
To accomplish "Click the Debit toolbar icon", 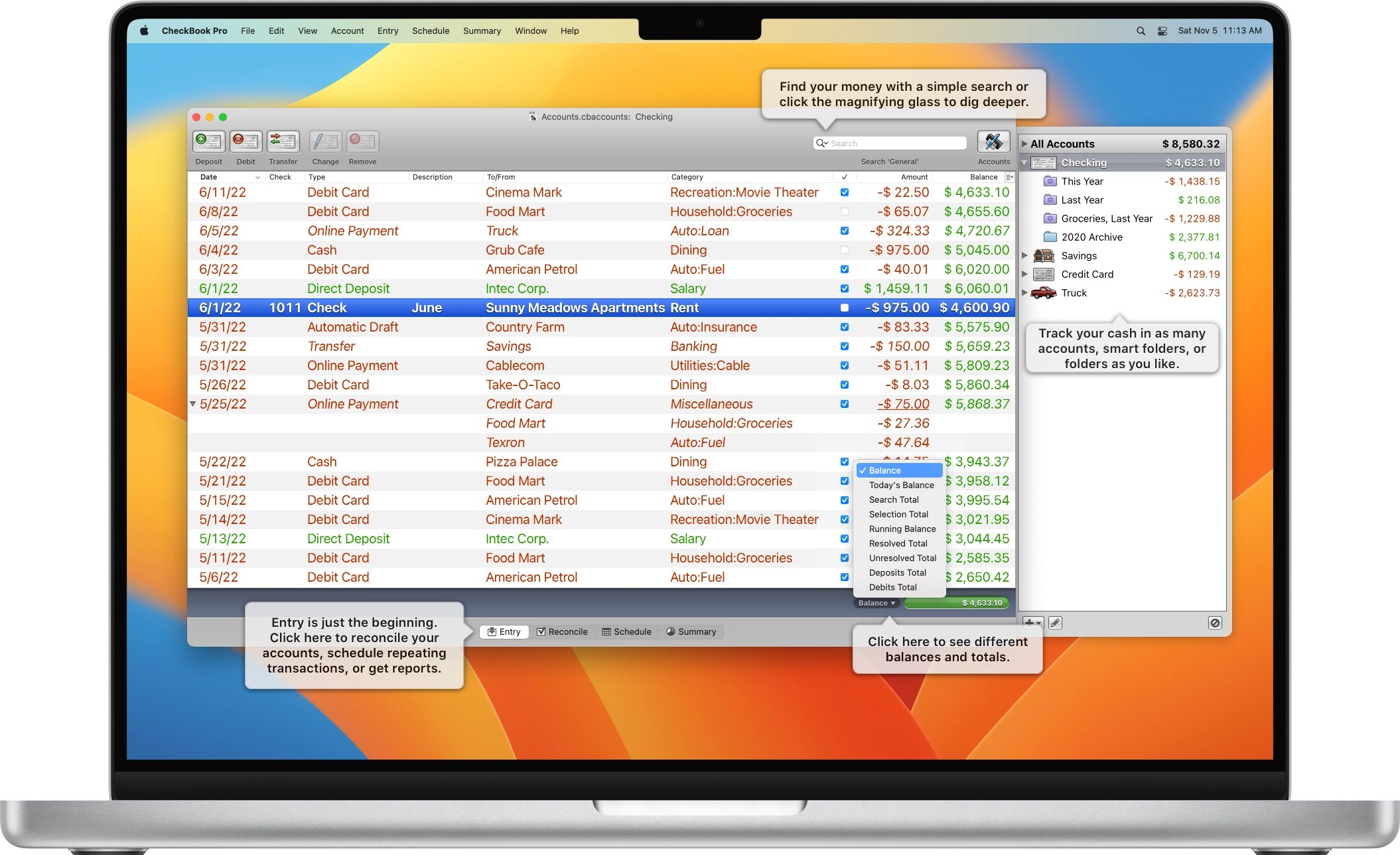I will [245, 141].
